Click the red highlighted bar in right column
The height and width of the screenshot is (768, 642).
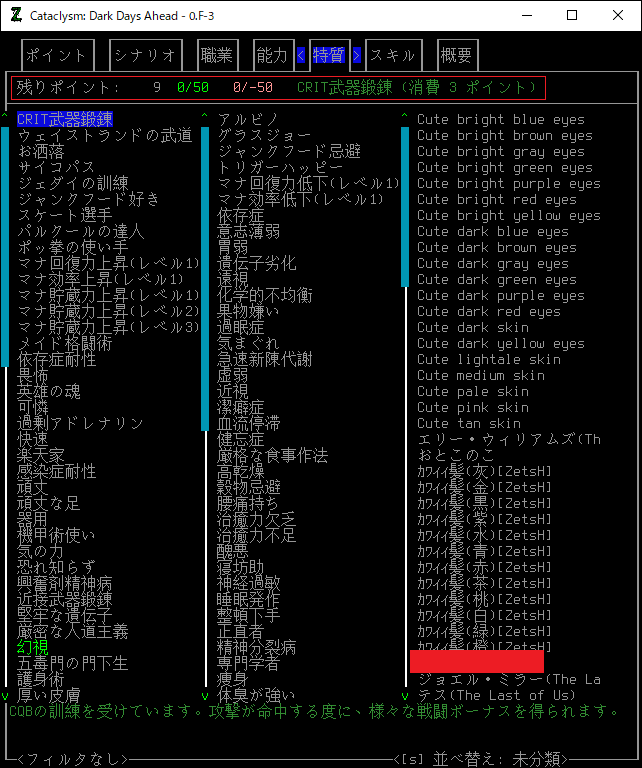pyautogui.click(x=476, y=661)
